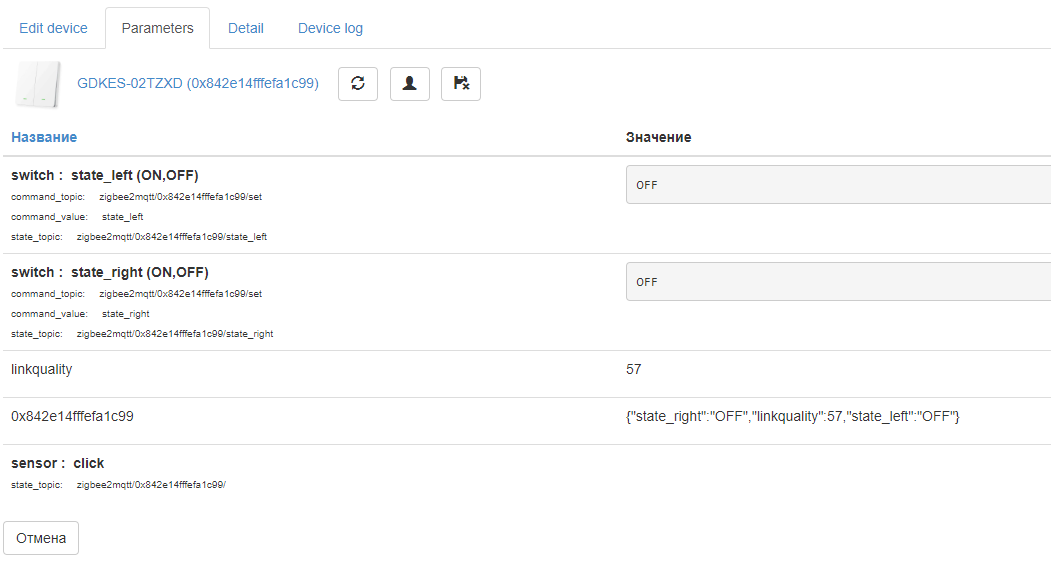This screenshot has height=571, width=1051.
Task: Select the Parameters tab
Action: 157,28
